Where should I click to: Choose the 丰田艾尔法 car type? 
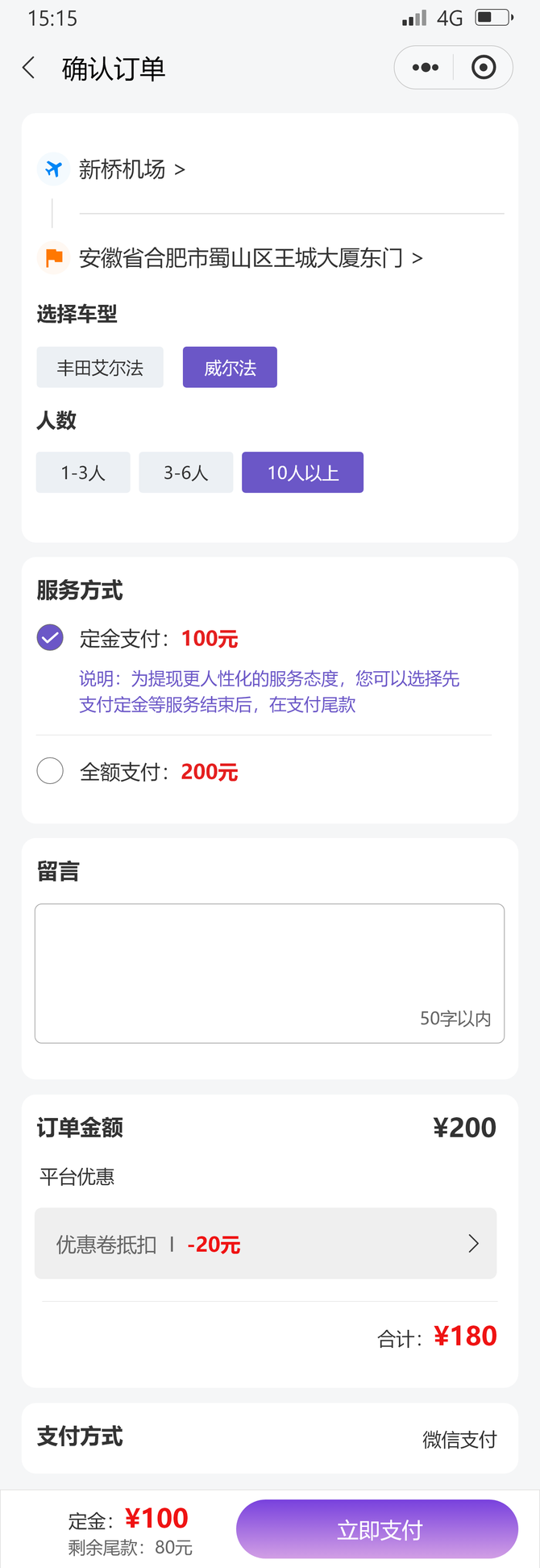[x=100, y=368]
